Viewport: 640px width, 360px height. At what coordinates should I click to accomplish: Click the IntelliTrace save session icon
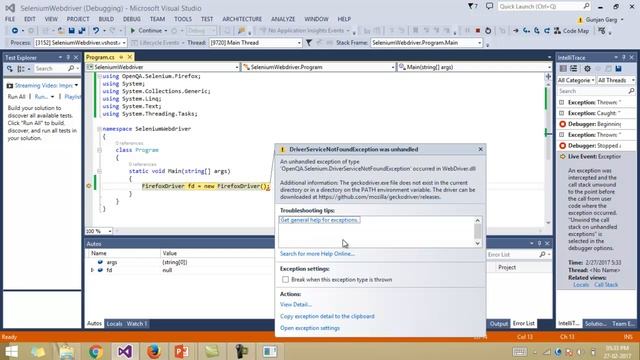(618, 69)
